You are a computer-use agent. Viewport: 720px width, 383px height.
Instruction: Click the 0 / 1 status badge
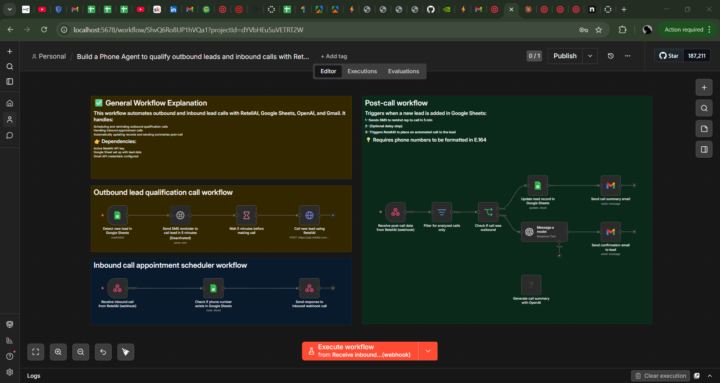point(534,56)
